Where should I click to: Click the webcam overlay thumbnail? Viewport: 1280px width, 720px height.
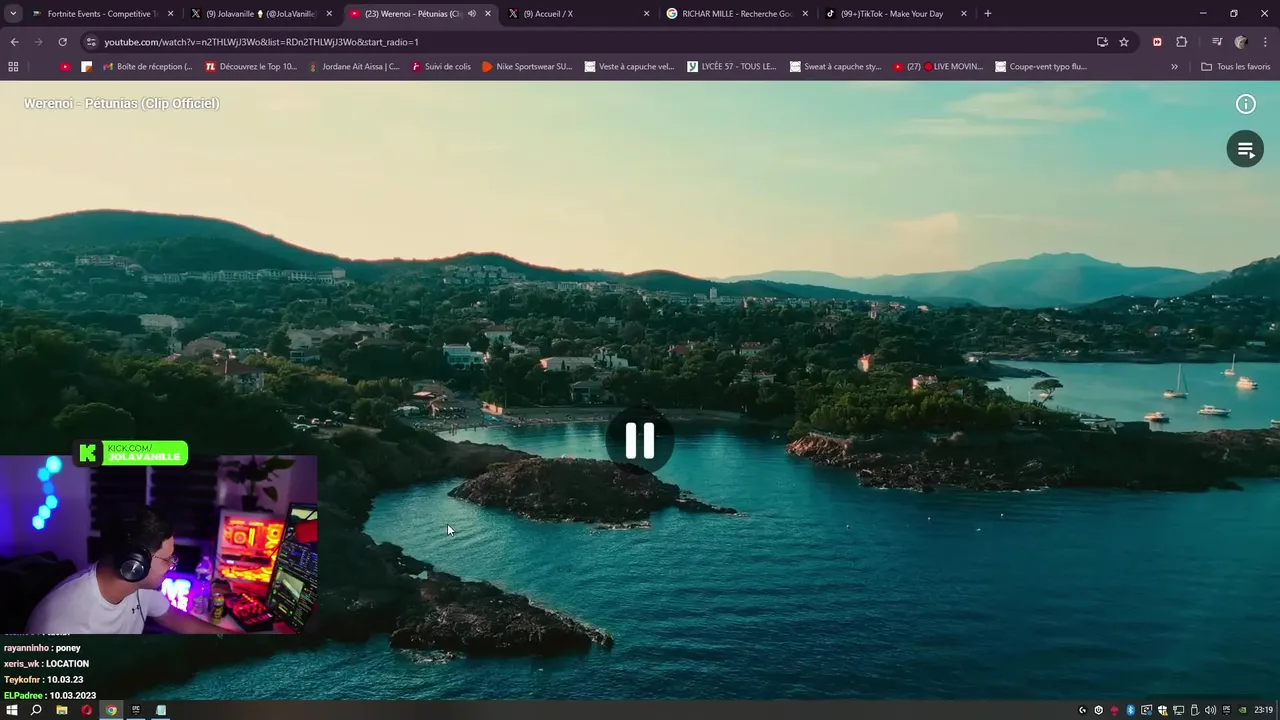click(159, 545)
